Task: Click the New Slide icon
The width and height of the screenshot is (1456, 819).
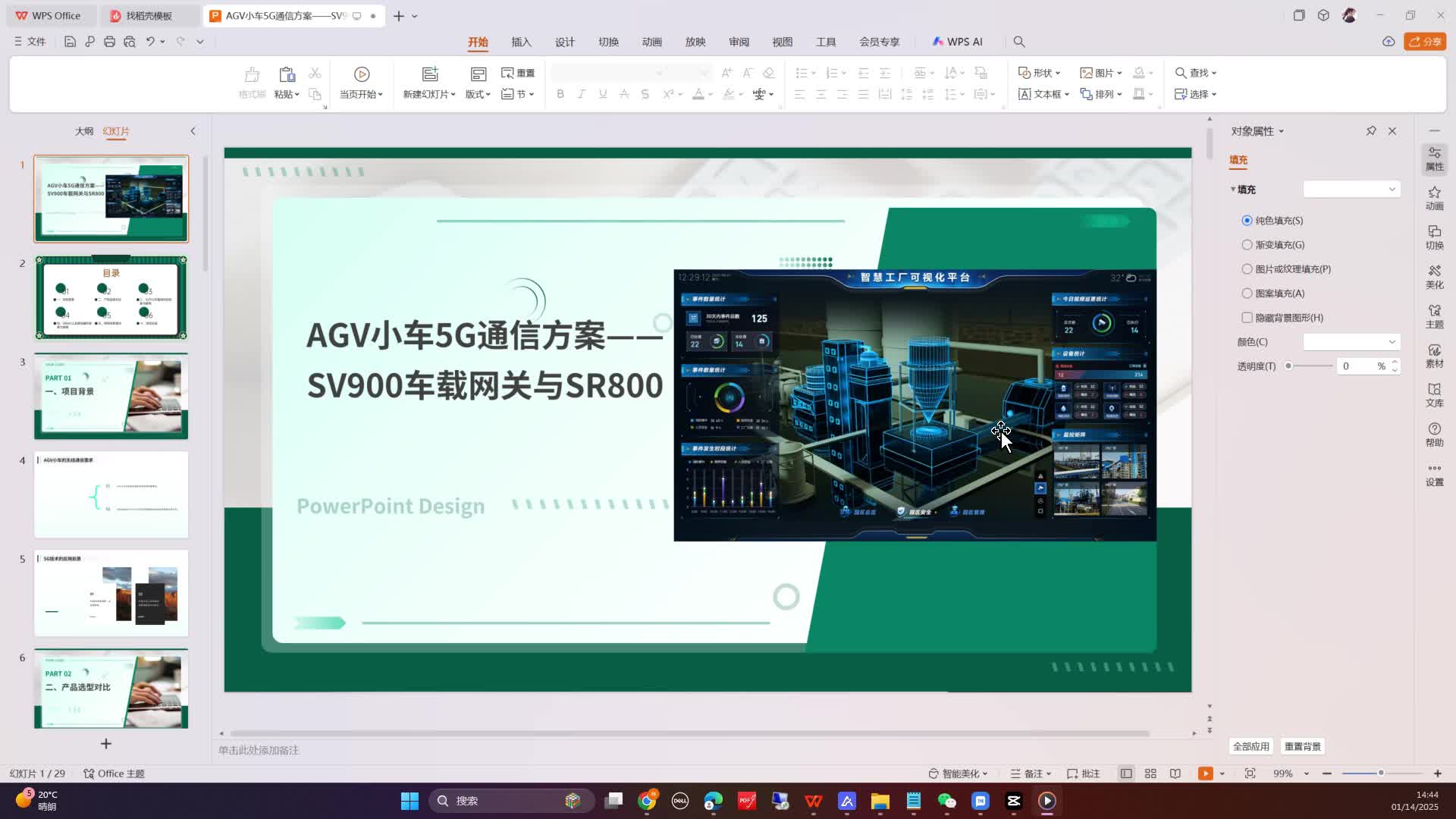Action: tap(430, 74)
